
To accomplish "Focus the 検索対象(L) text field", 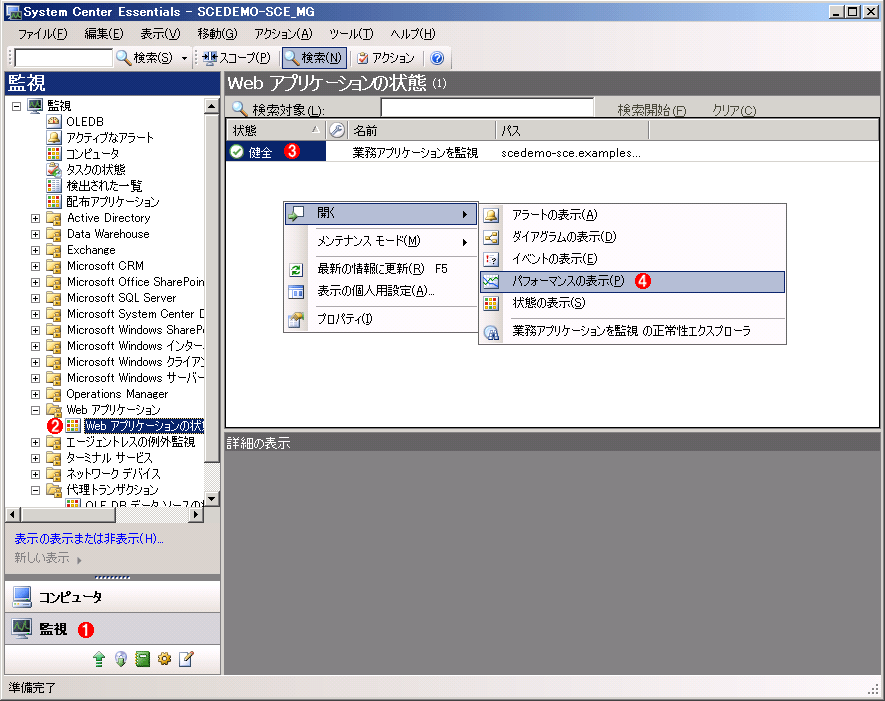I will pos(487,107).
